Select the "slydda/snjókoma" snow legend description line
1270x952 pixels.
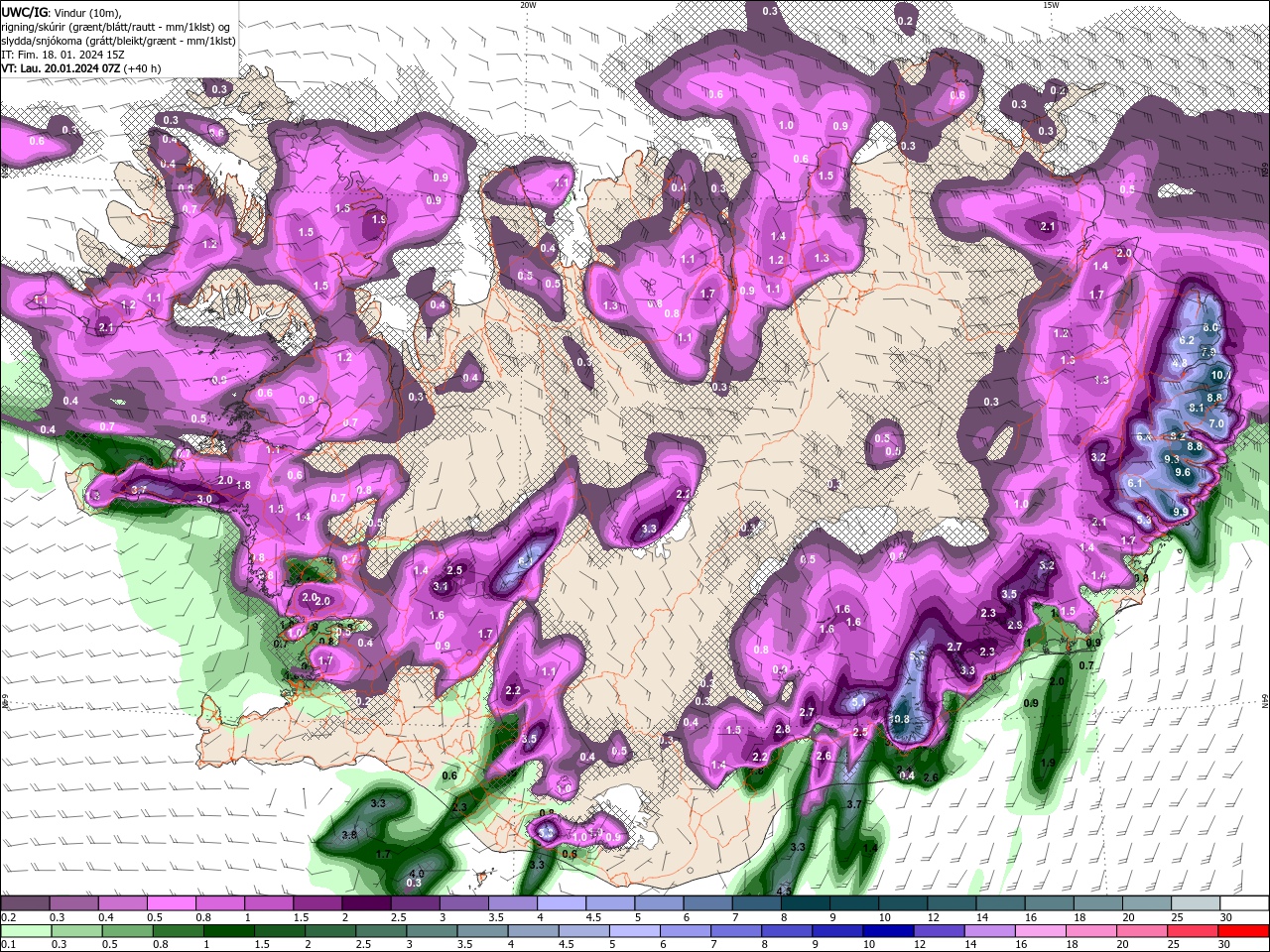pos(118,40)
